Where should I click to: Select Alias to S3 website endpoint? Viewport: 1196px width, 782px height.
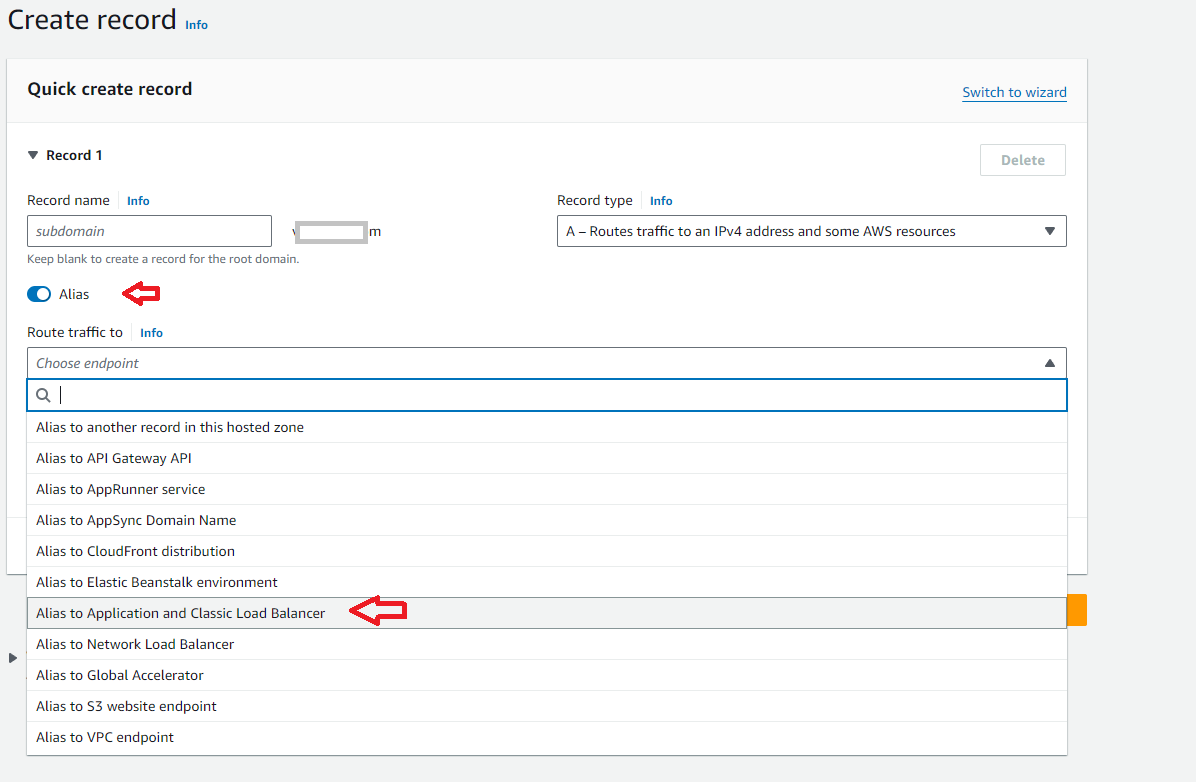tap(126, 706)
